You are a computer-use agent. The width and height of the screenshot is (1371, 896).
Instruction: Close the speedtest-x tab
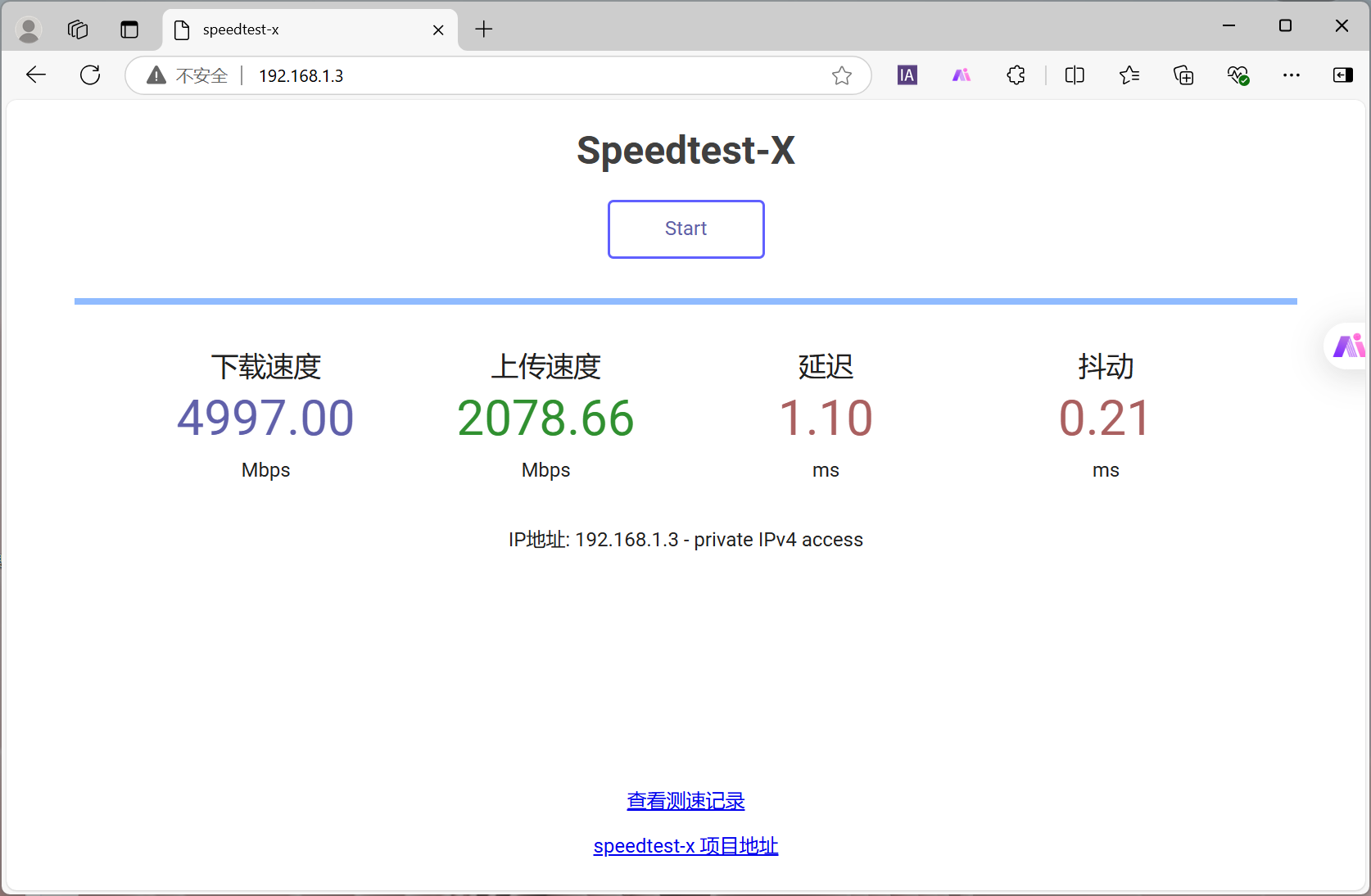click(x=438, y=29)
